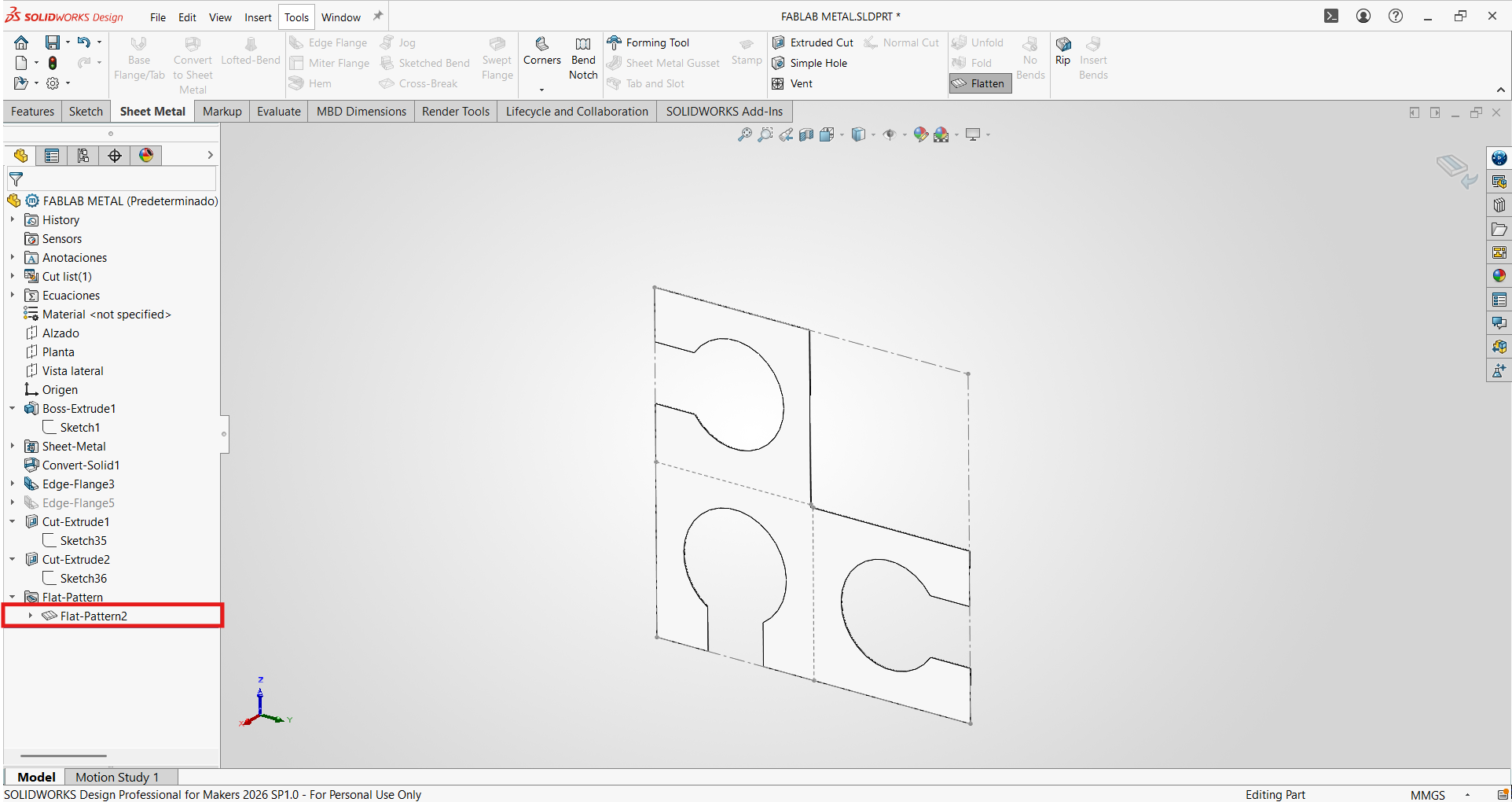This screenshot has width=1512, height=802.
Task: Click the left panel collapse handle
Action: (224, 434)
